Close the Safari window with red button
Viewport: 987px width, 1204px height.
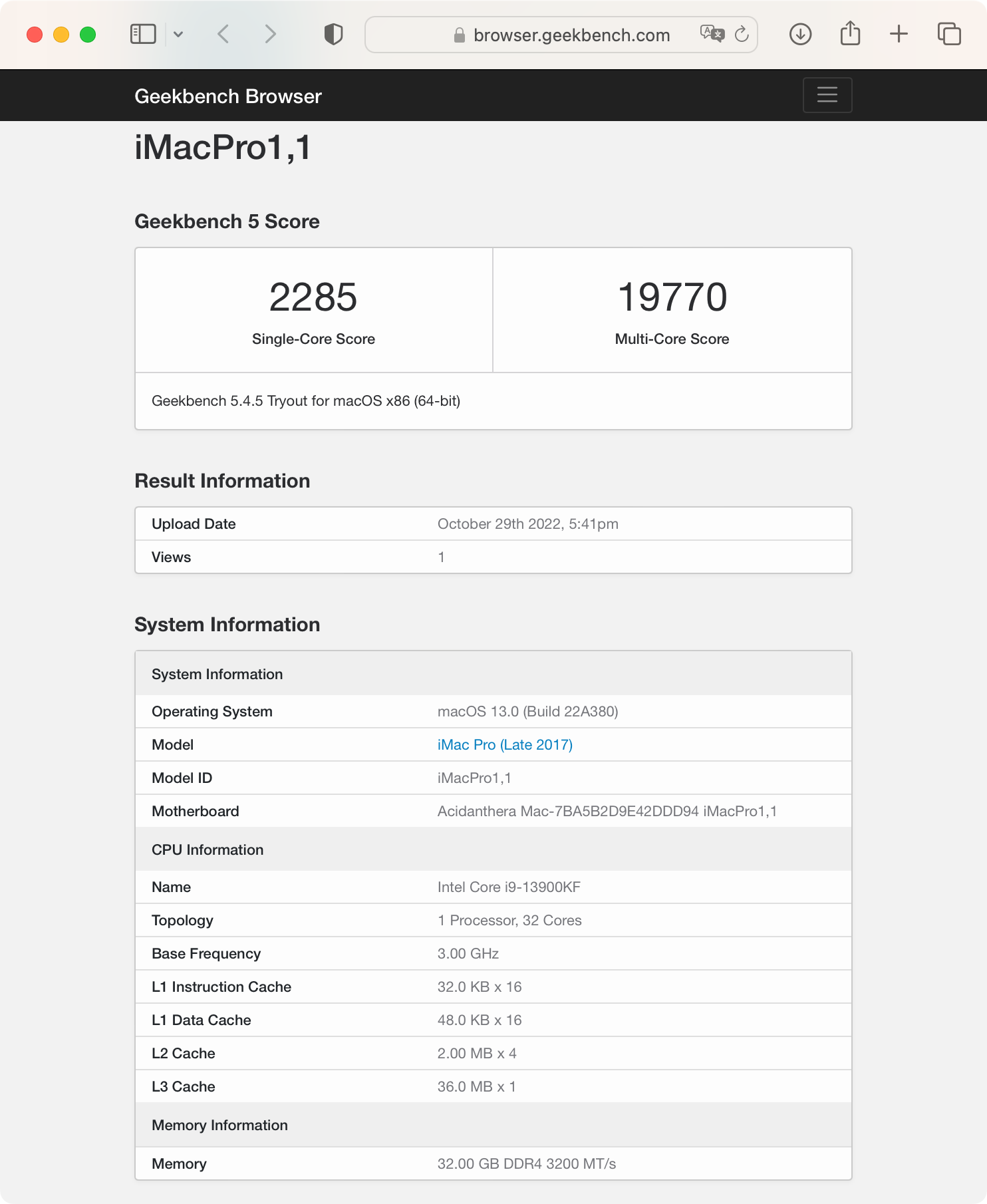(x=35, y=35)
